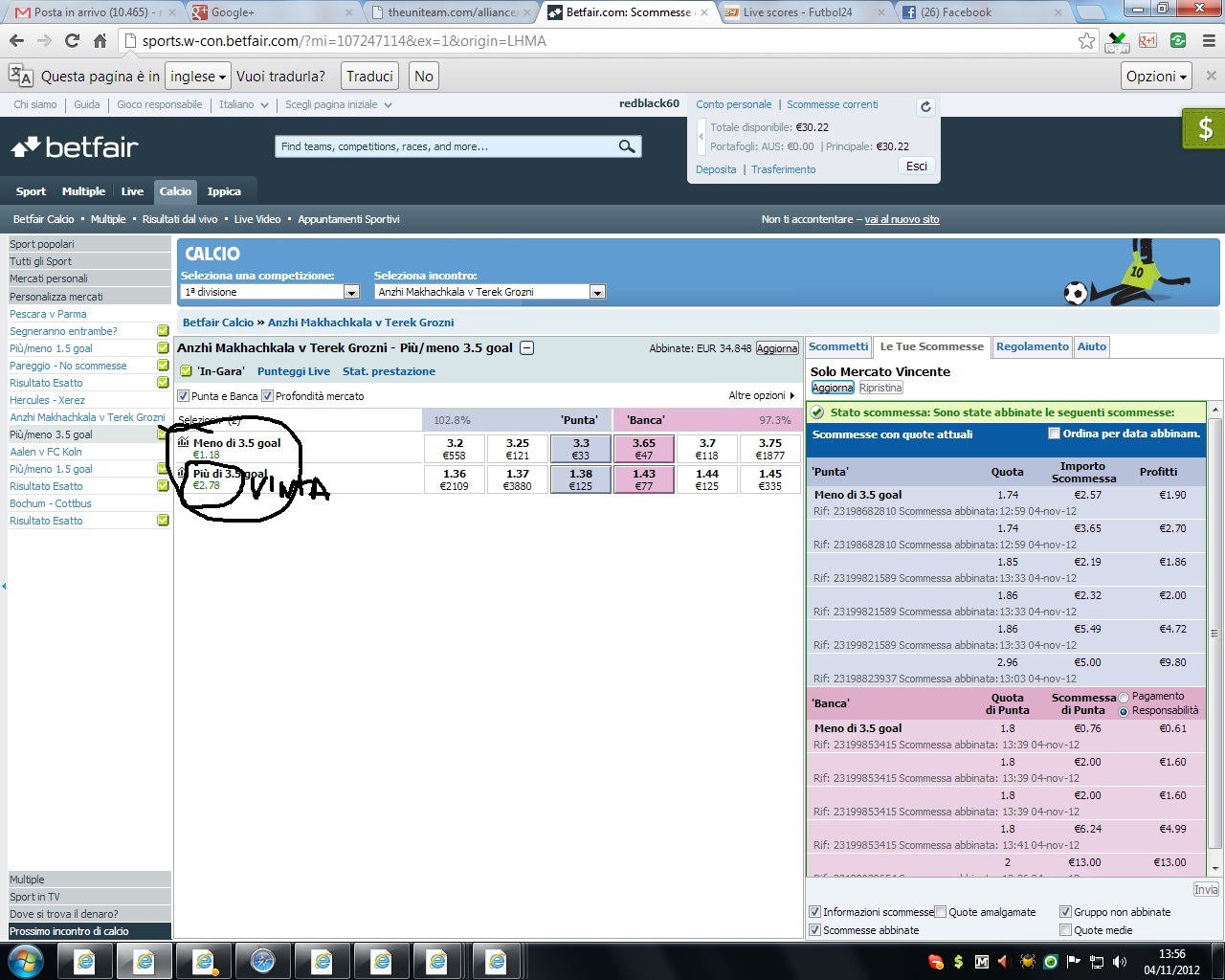Click the green dollar deposit icon
Screen dimensions: 1225x980
[1204, 129]
